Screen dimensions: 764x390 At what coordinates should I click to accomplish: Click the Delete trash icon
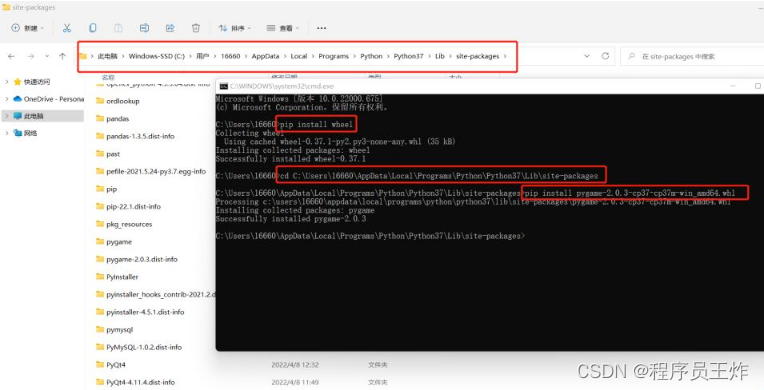click(196, 28)
